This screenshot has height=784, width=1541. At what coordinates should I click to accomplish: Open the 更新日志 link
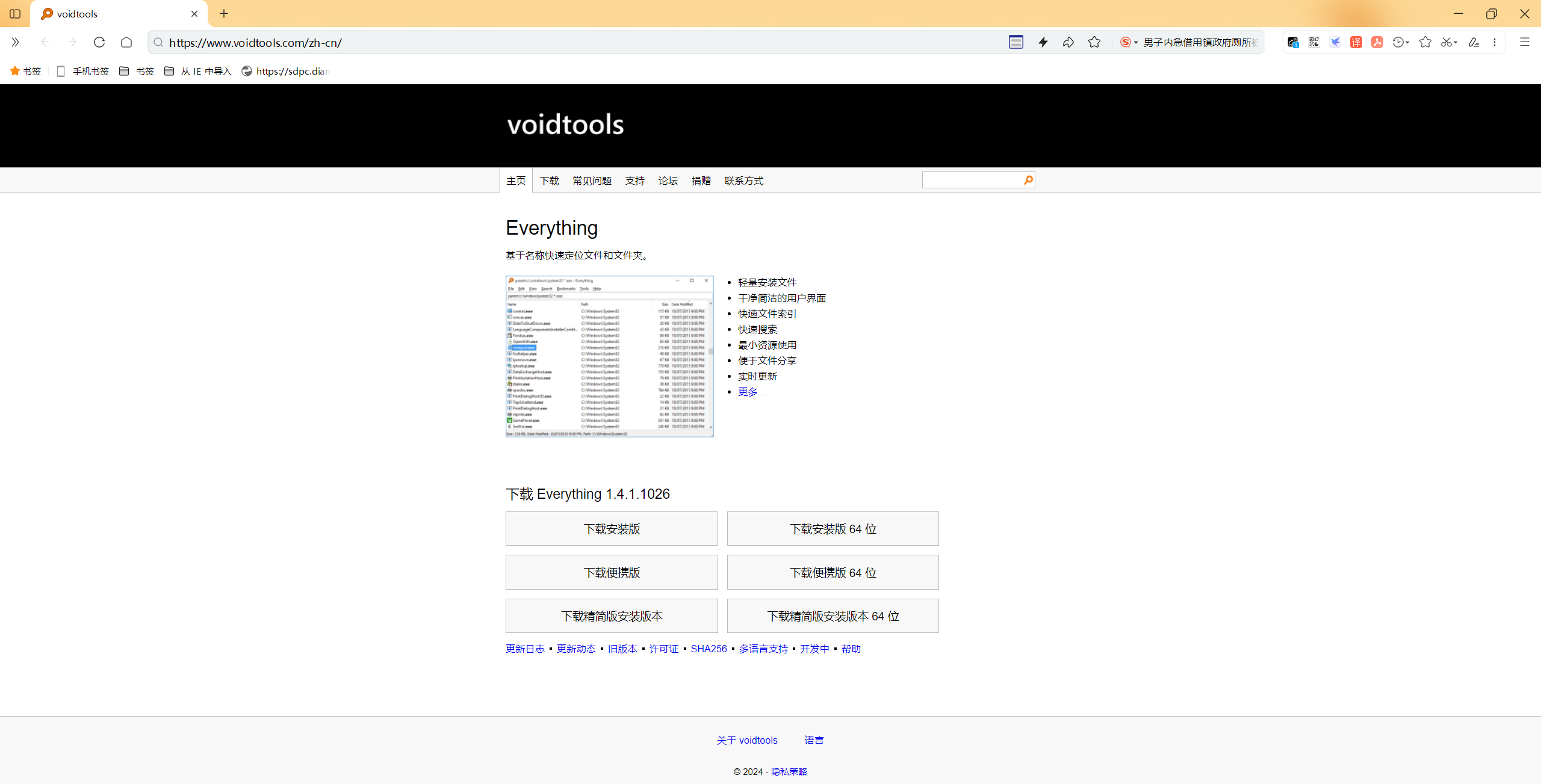(525, 649)
